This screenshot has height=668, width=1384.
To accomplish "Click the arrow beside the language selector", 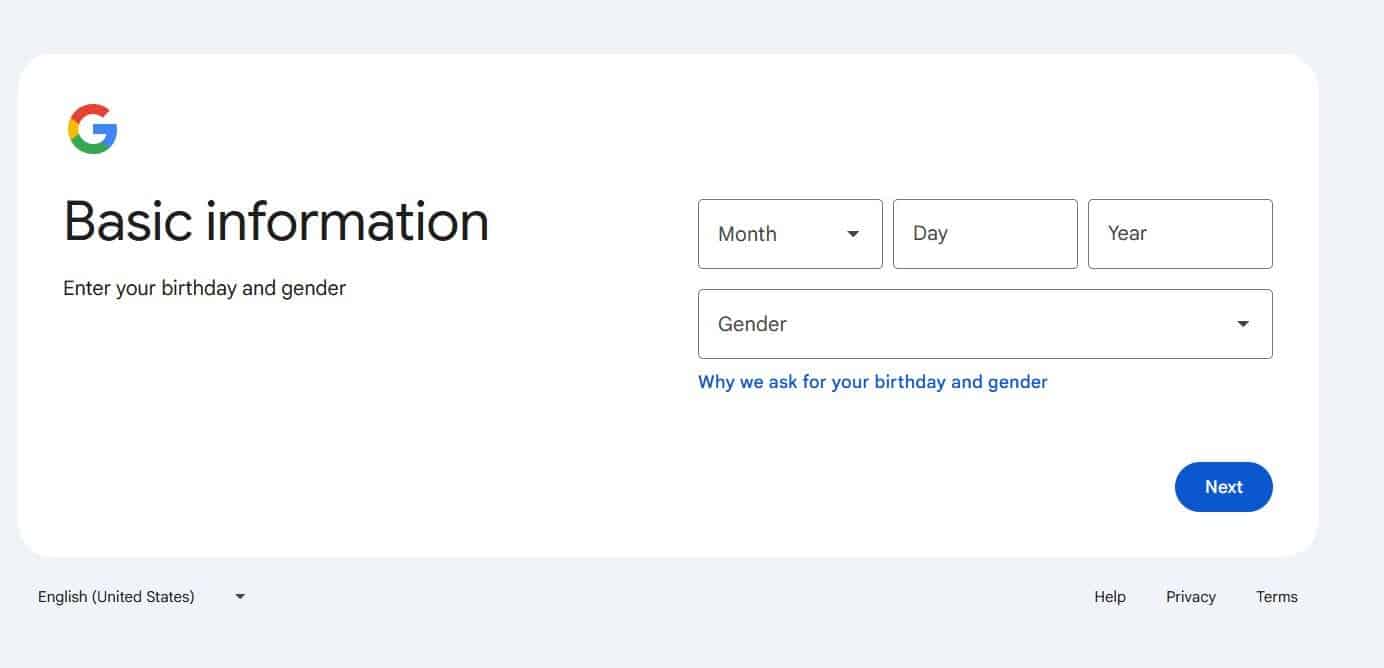I will (240, 597).
